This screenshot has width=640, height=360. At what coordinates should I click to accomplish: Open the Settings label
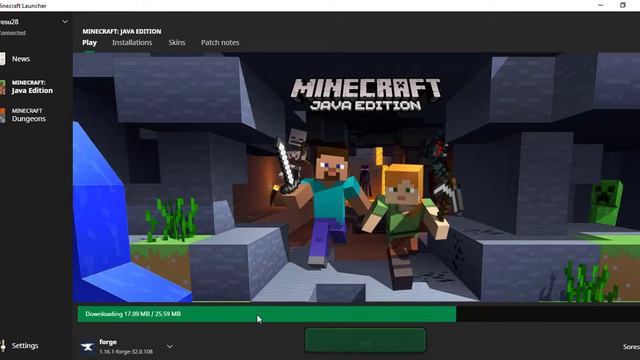click(x=25, y=346)
